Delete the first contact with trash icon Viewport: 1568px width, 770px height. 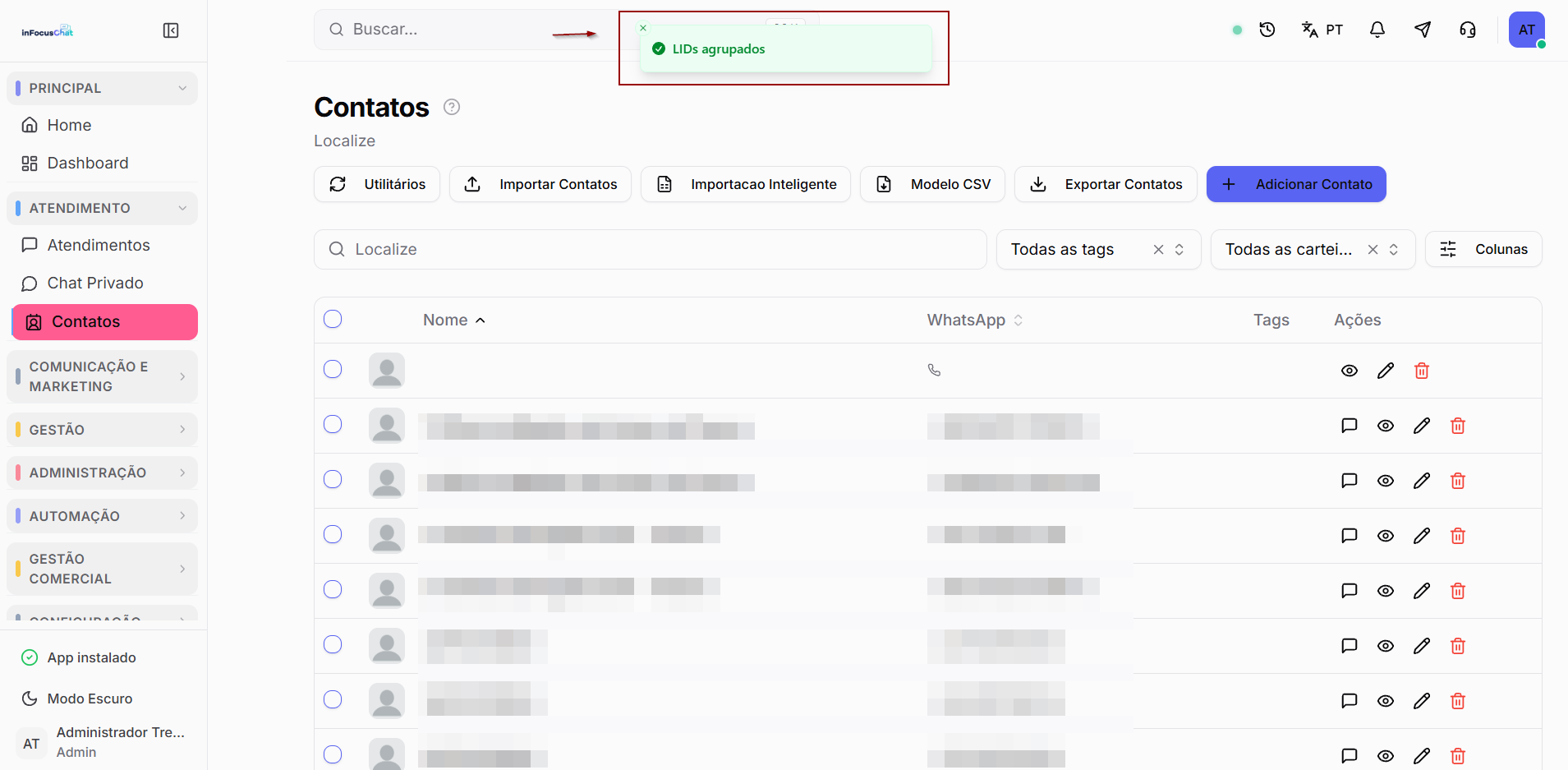(x=1422, y=371)
